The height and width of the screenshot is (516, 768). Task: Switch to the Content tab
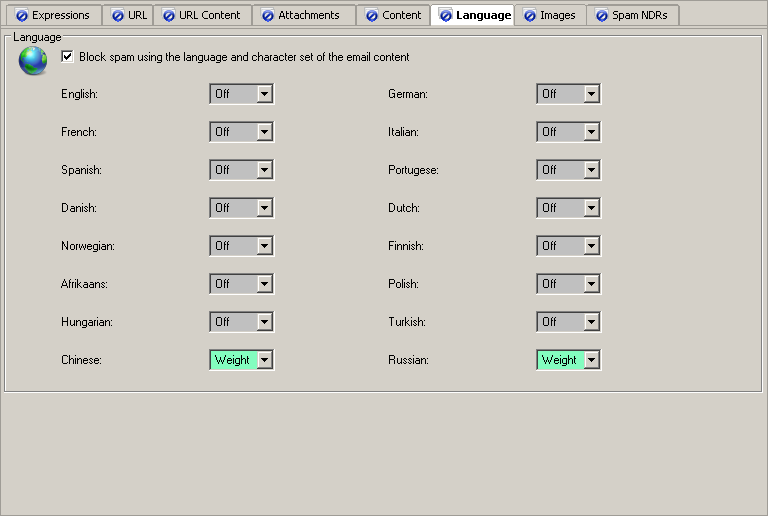tap(392, 15)
